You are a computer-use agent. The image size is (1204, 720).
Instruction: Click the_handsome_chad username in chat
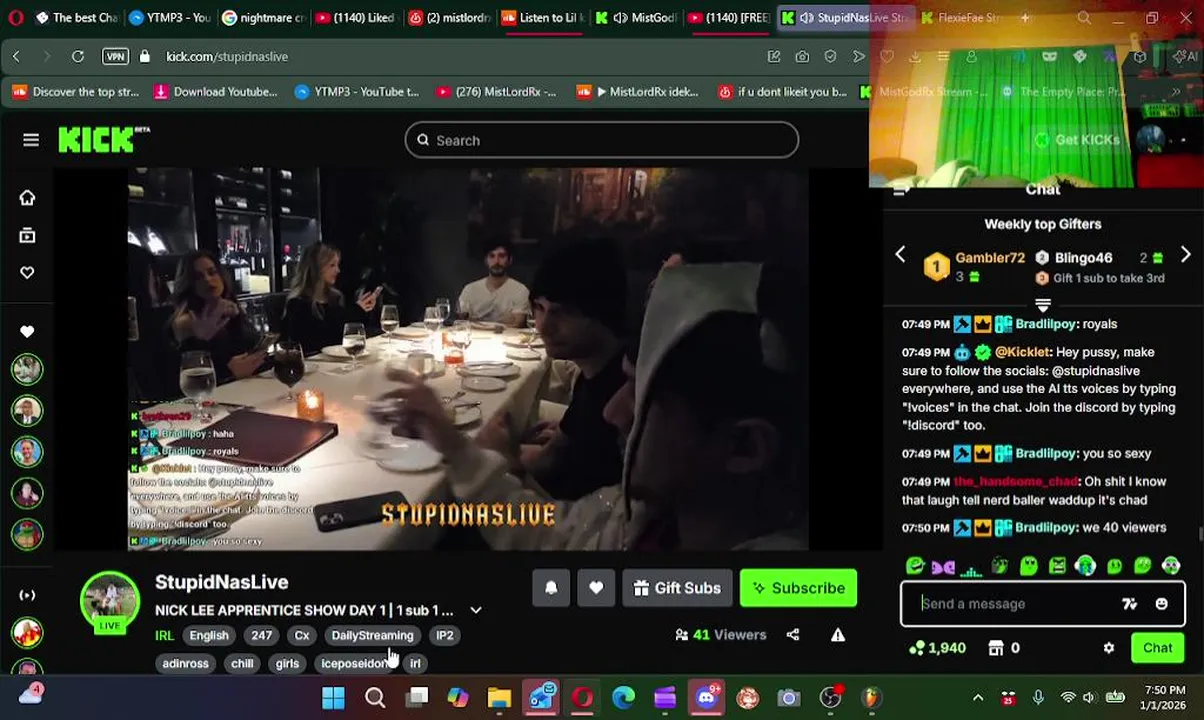click(x=1017, y=482)
